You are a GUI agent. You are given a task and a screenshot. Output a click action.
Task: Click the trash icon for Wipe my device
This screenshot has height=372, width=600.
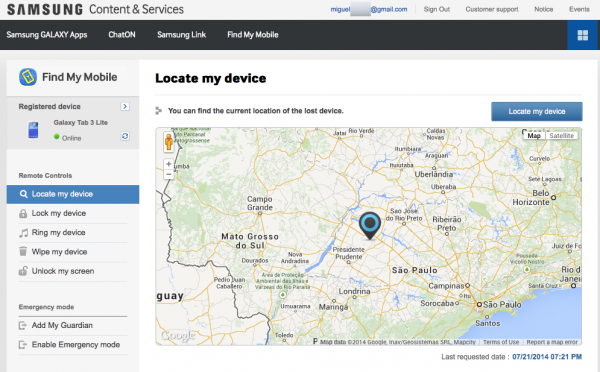(x=23, y=251)
